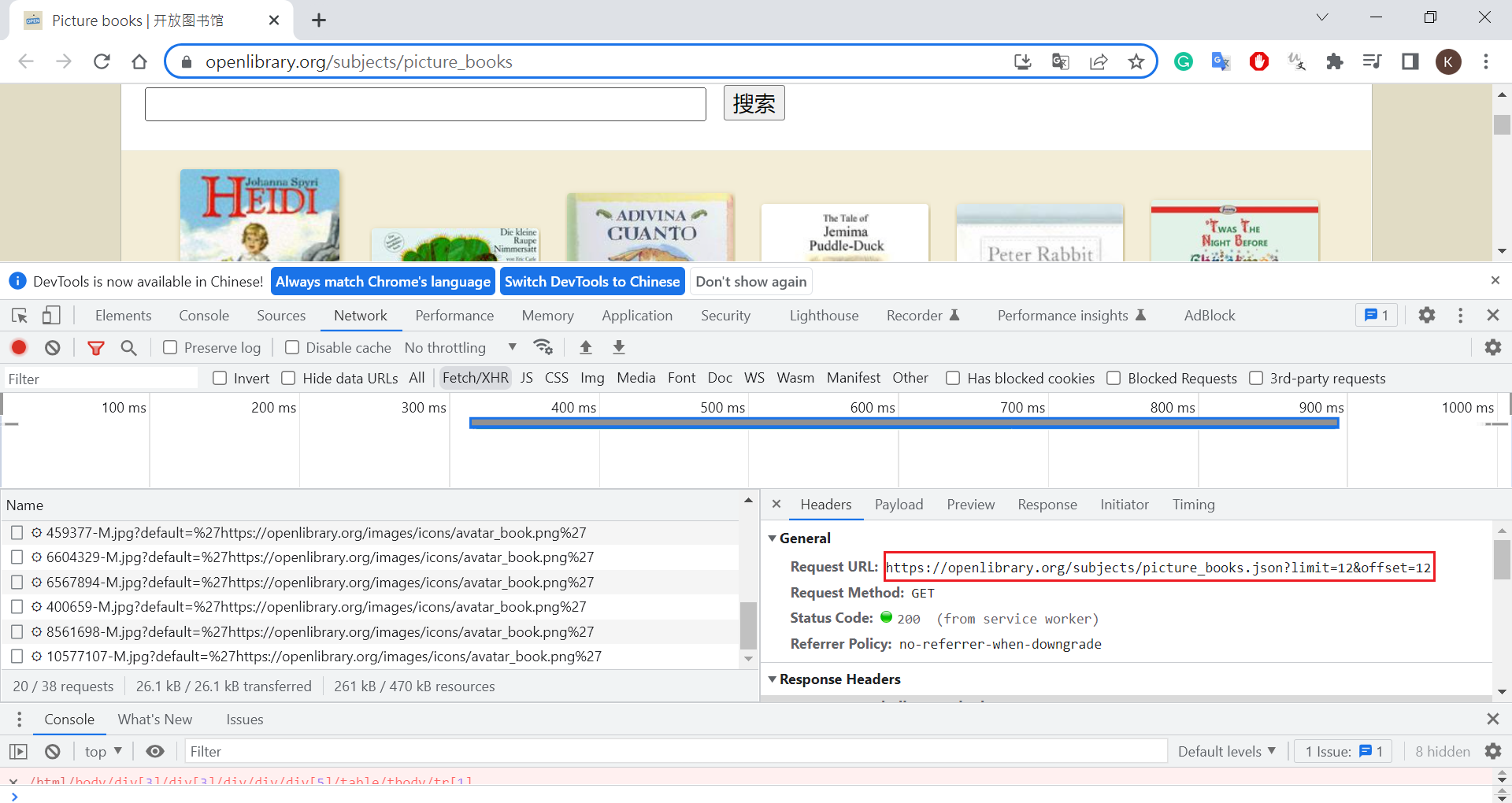Open network conditions wifi icon

[x=543, y=347]
